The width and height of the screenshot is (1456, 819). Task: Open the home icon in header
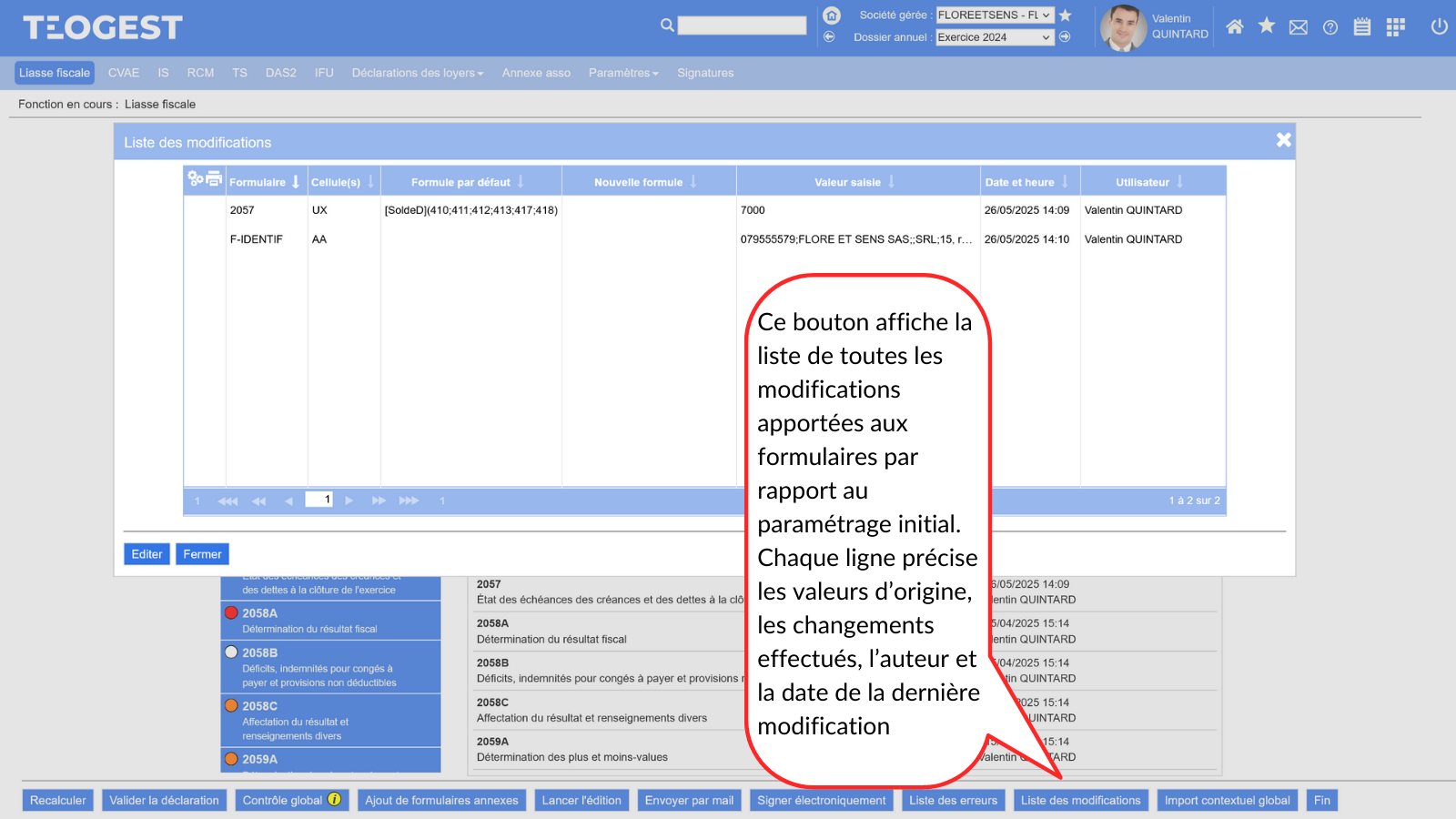pos(1234,26)
